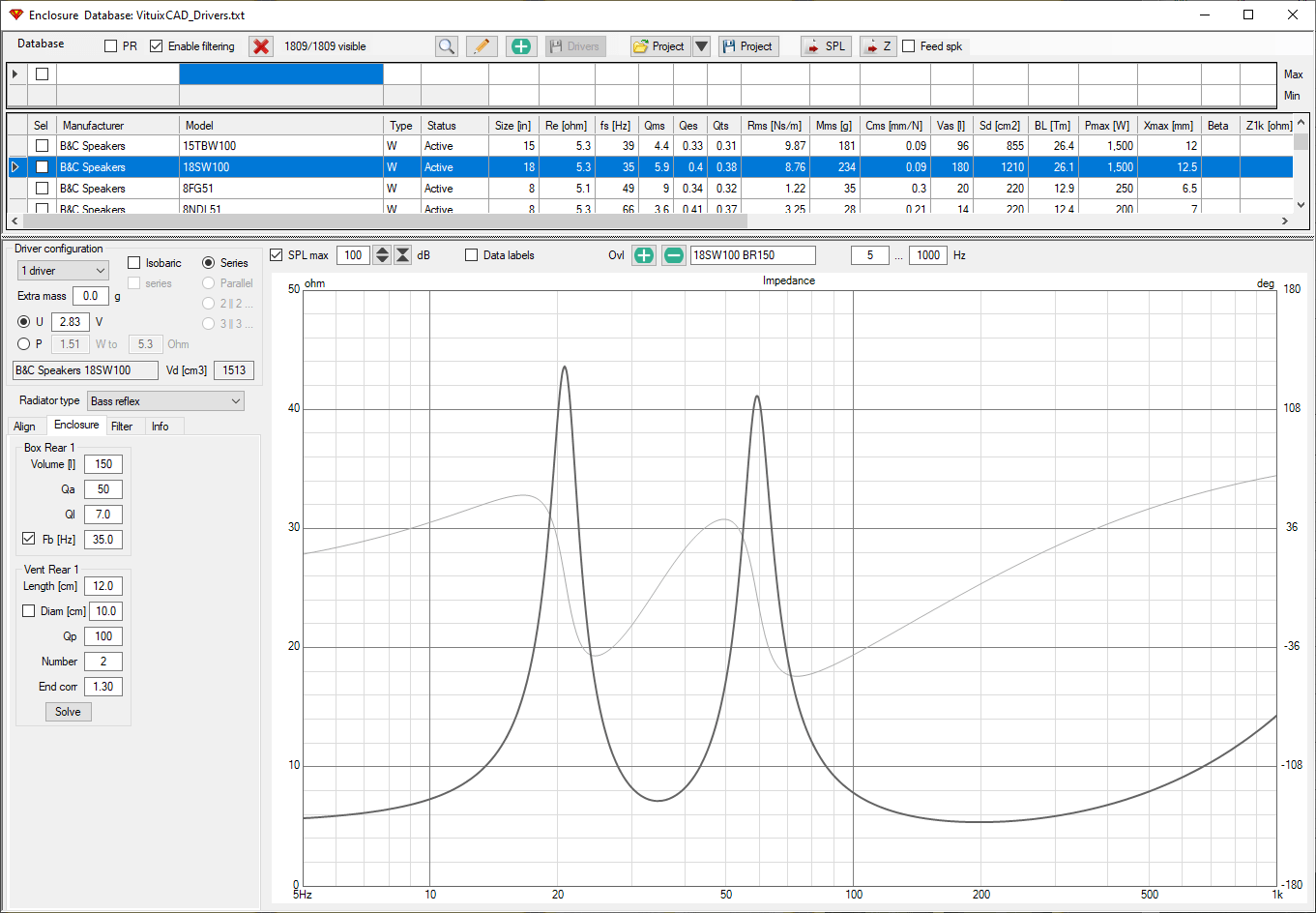Check the Diam [cm] checkbox
The height and width of the screenshot is (913, 1316).
[x=28, y=611]
